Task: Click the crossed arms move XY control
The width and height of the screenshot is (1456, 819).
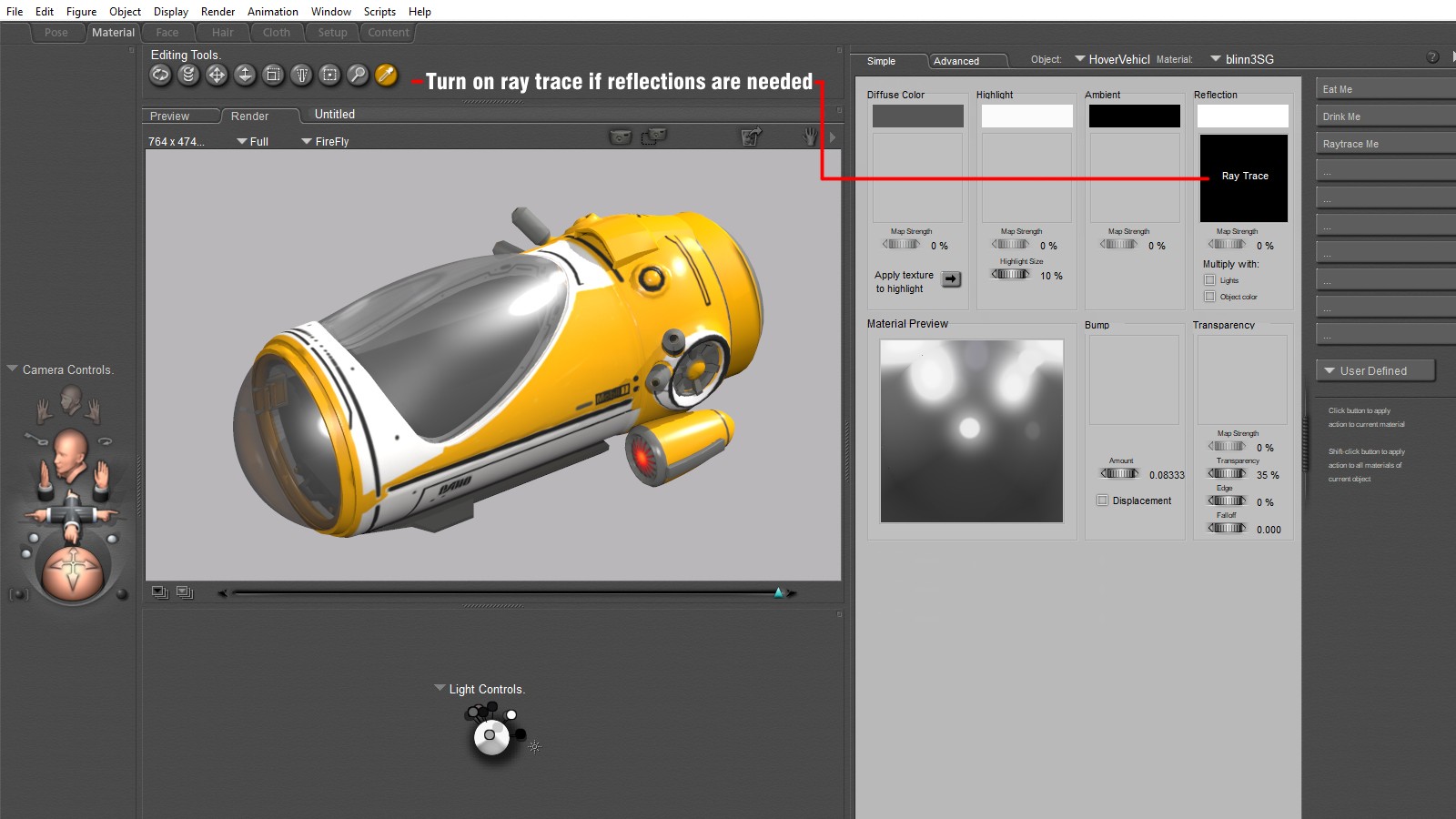Action: [71, 516]
